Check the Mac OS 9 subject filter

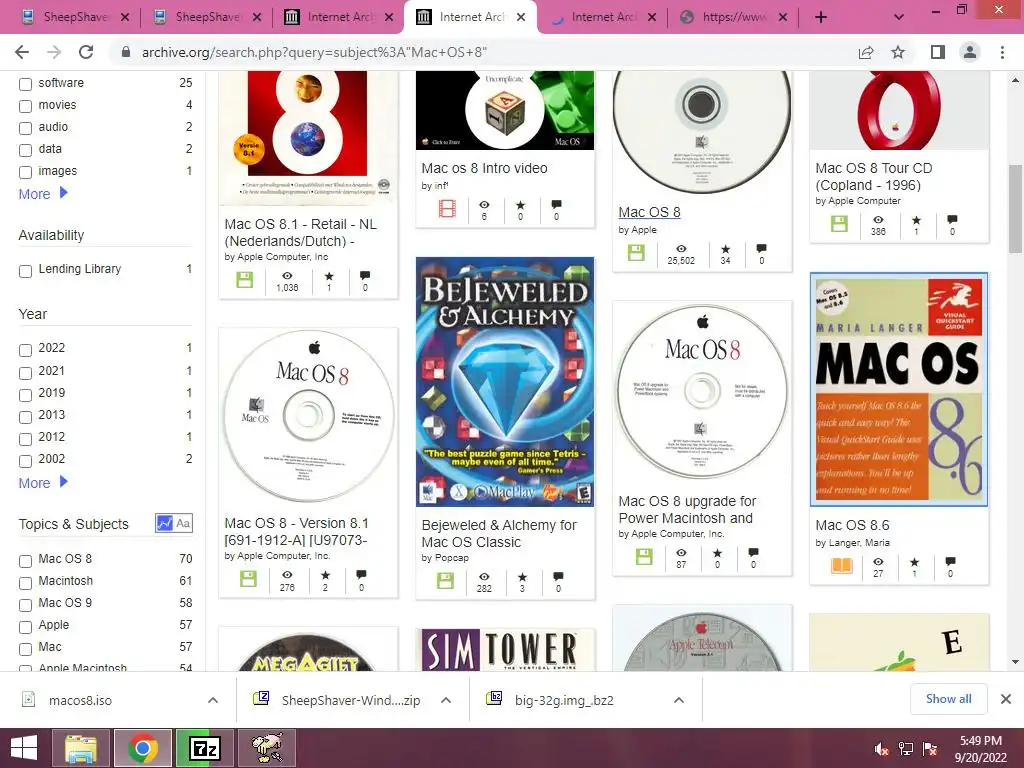25,605
